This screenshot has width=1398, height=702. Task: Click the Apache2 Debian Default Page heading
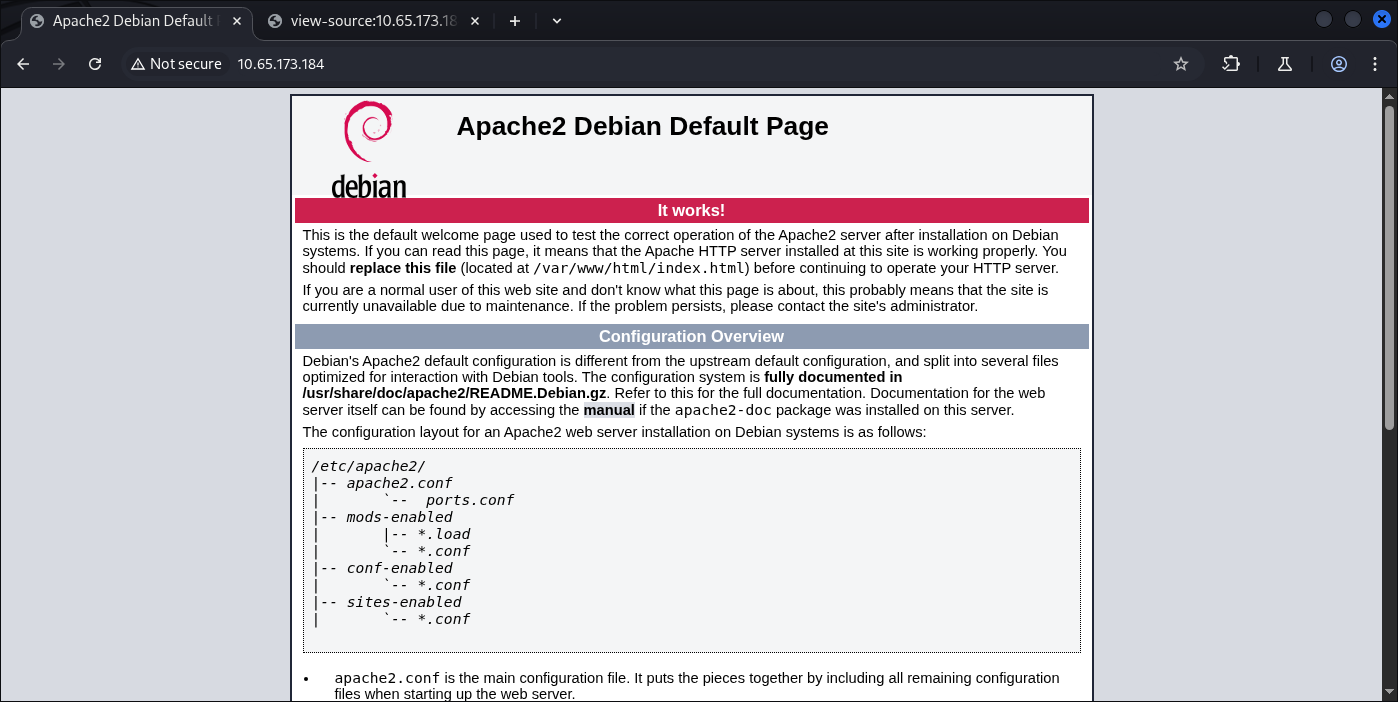(642, 126)
